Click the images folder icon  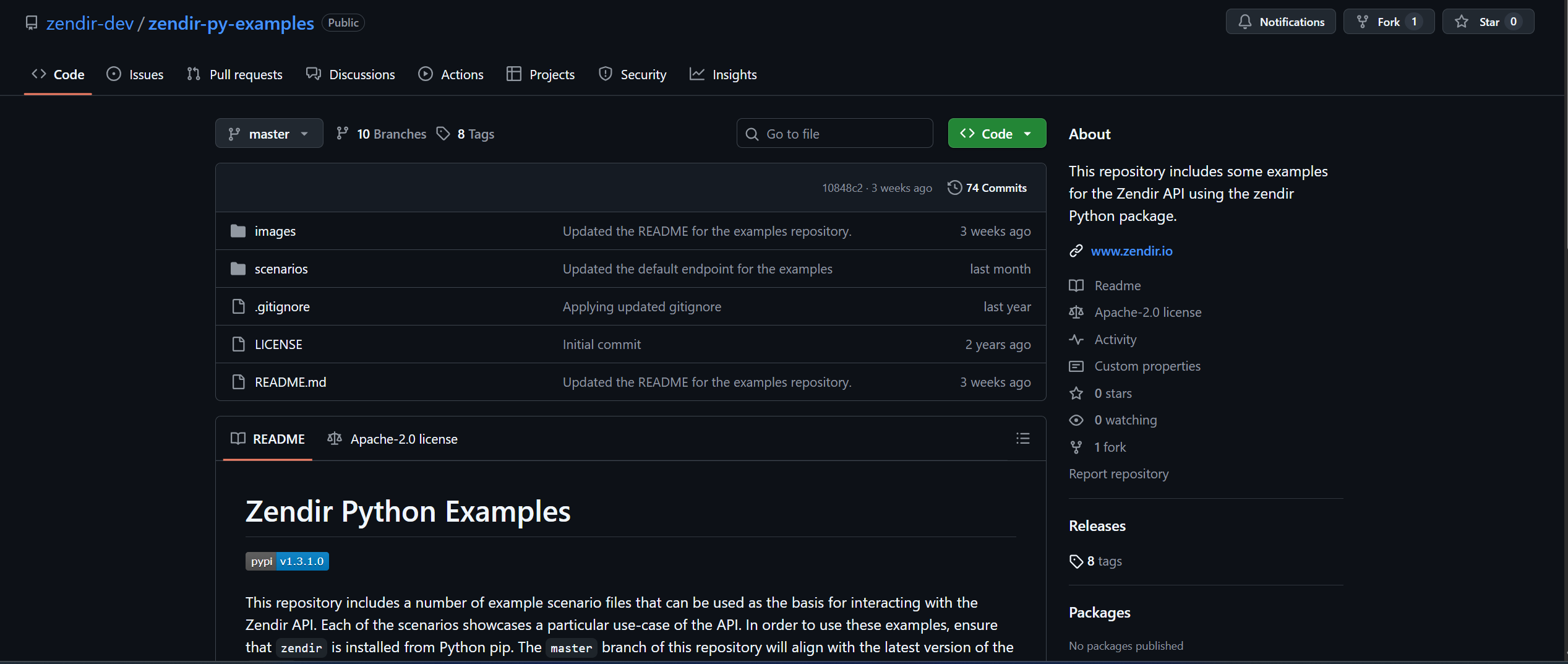(x=238, y=231)
